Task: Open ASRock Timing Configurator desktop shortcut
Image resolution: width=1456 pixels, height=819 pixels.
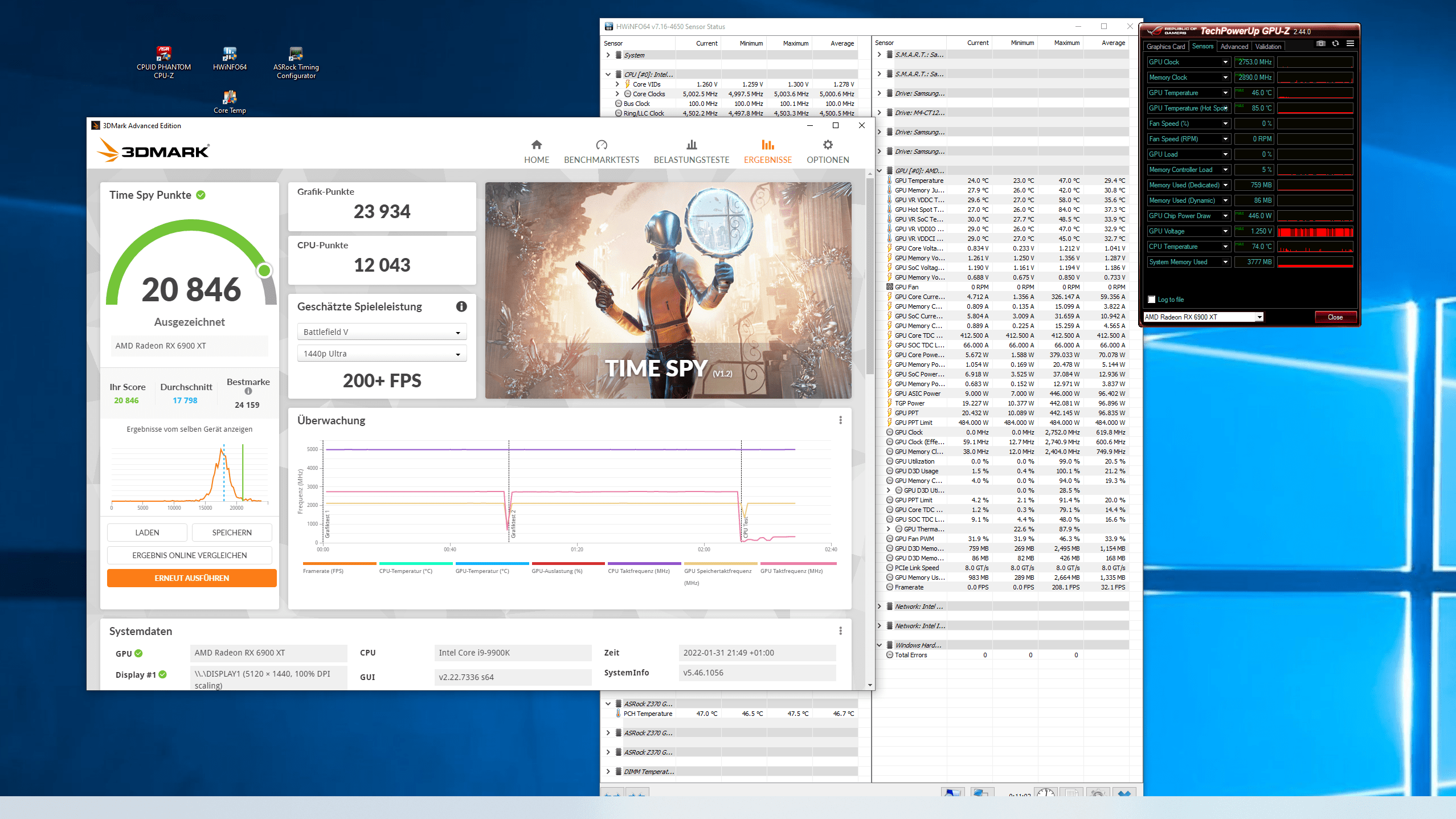Action: click(x=296, y=62)
